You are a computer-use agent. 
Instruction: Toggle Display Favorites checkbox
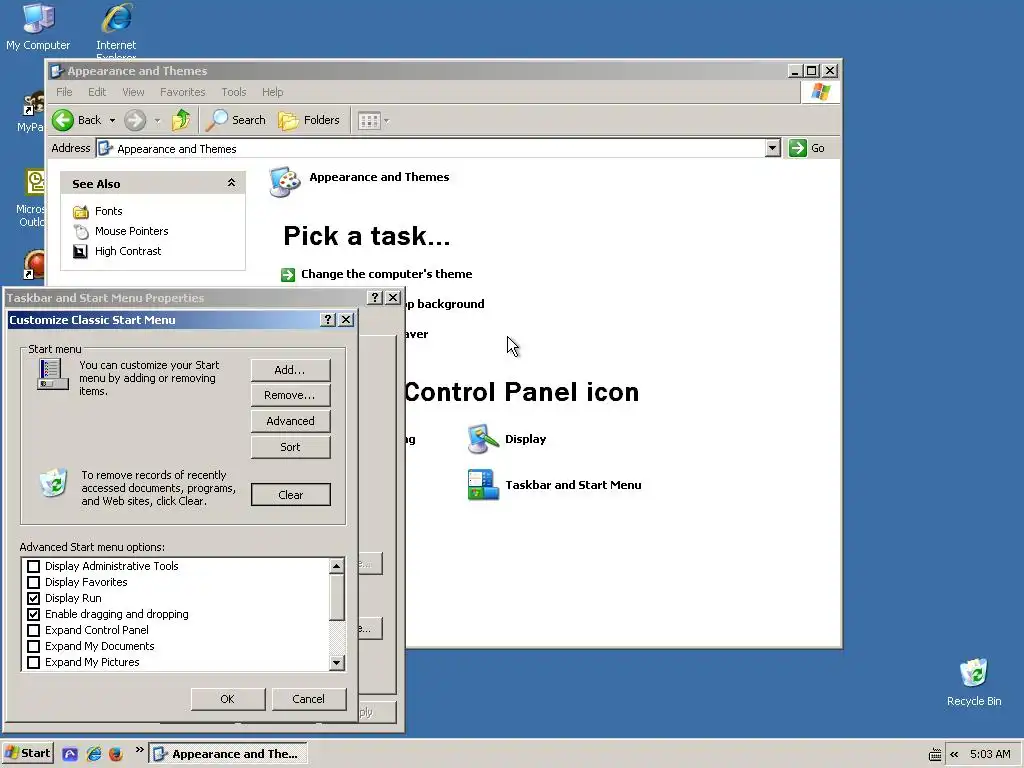click(33, 582)
